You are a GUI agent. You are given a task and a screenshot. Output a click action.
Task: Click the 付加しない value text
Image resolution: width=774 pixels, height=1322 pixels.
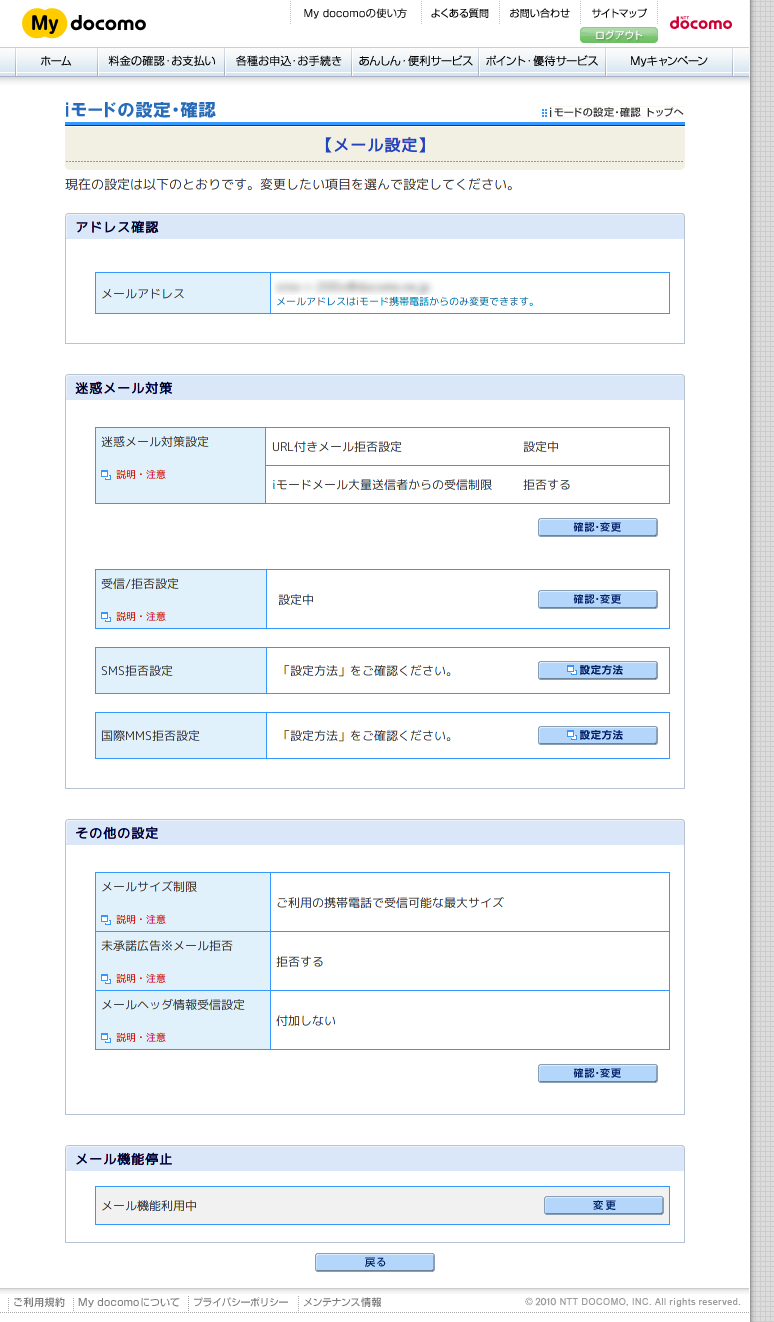306,1021
